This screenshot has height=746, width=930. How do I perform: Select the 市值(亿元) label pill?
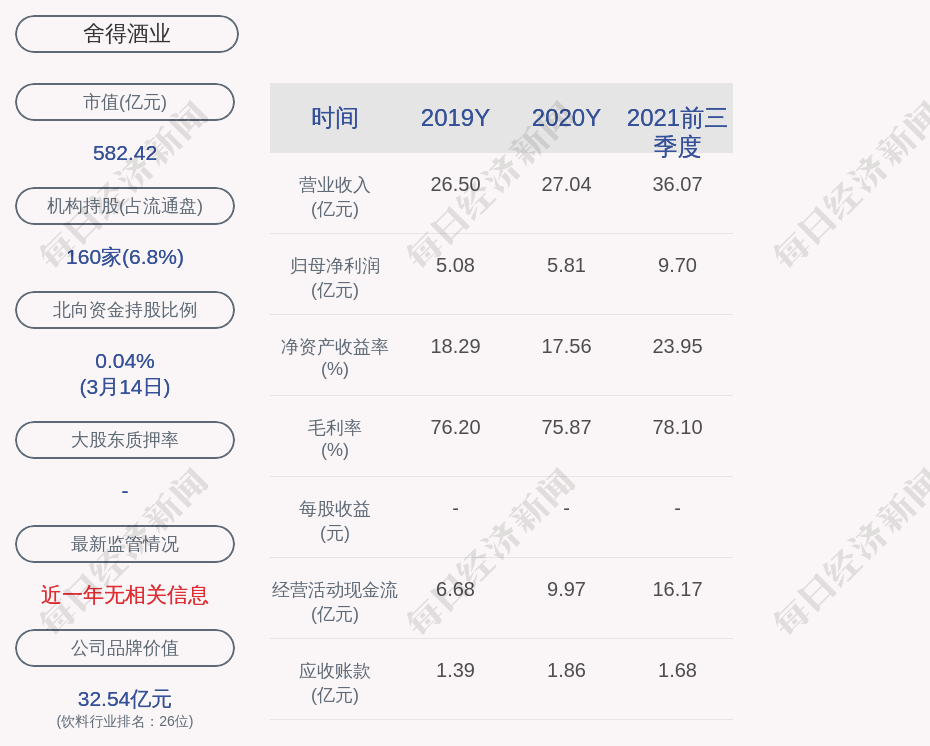(x=125, y=102)
